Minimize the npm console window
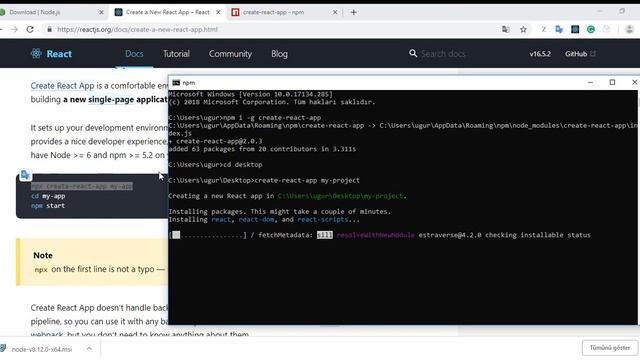This screenshot has height=360, width=640. pyautogui.click(x=590, y=82)
